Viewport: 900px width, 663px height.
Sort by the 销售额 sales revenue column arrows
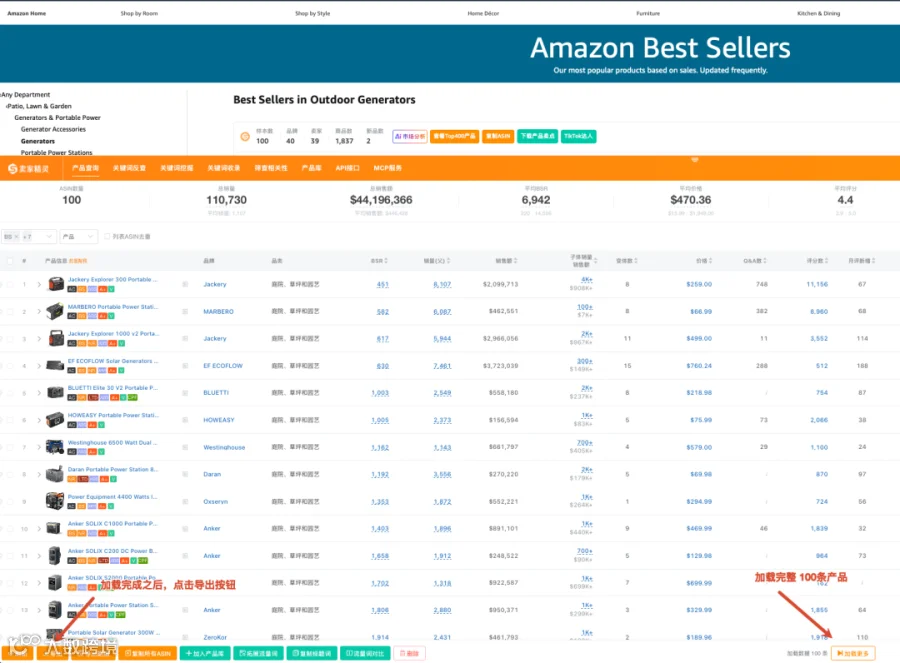tap(515, 261)
